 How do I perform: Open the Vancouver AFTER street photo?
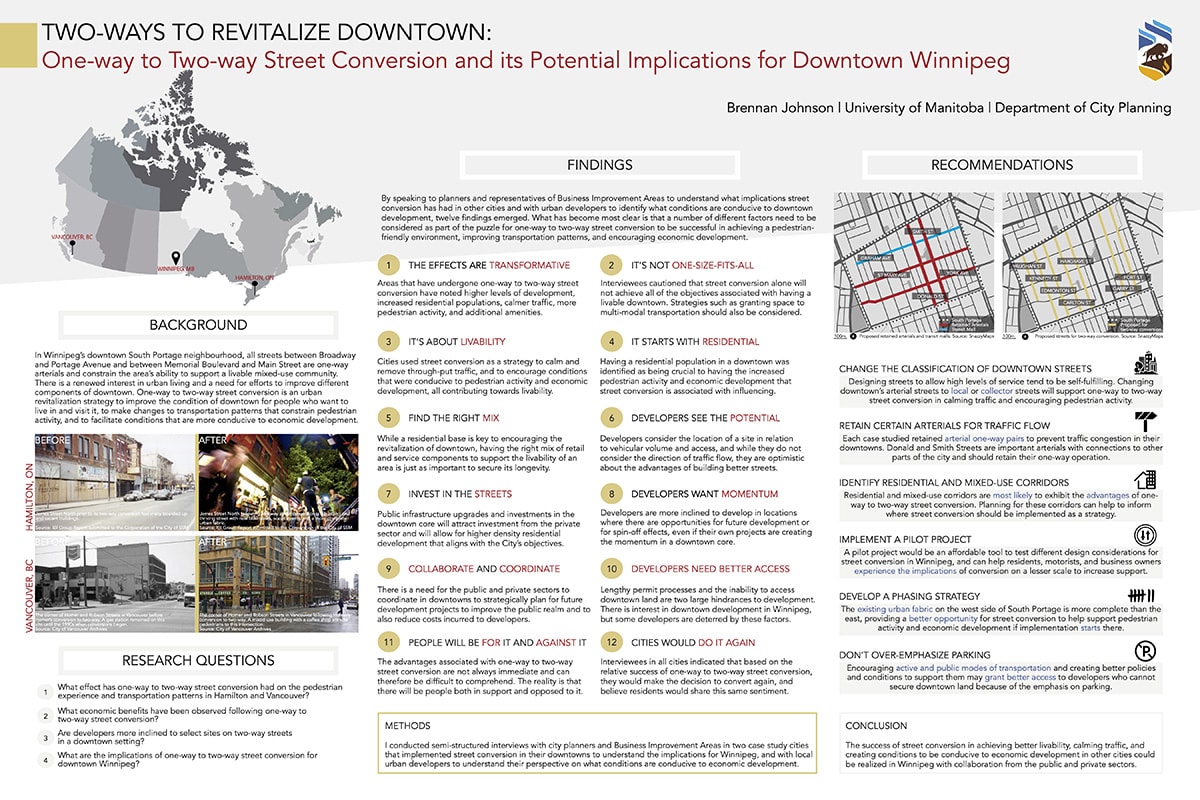tap(278, 582)
